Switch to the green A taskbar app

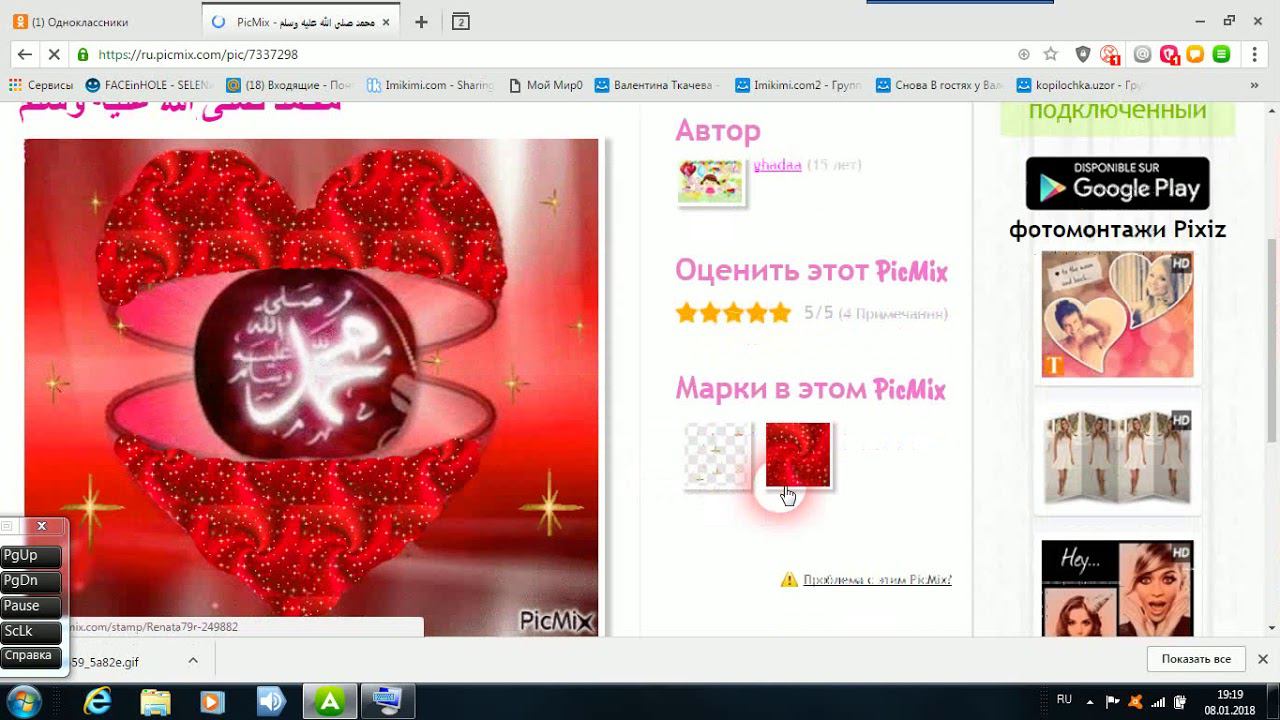(329, 702)
